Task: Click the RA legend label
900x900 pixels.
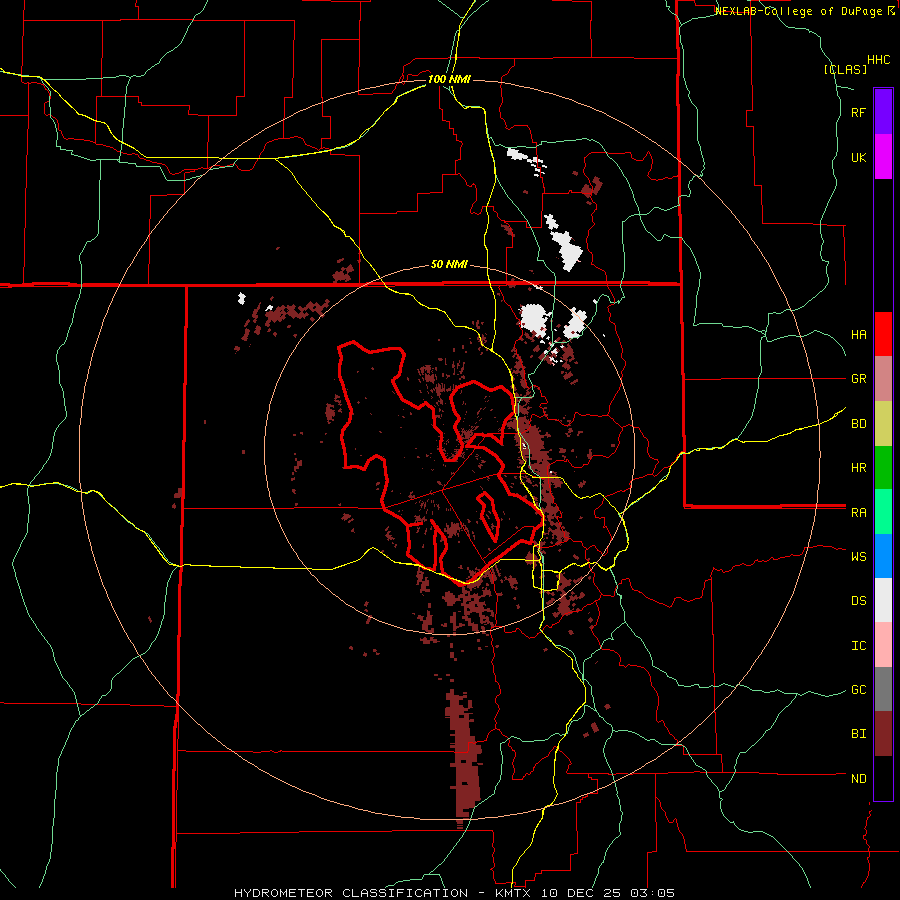Action: click(x=858, y=513)
